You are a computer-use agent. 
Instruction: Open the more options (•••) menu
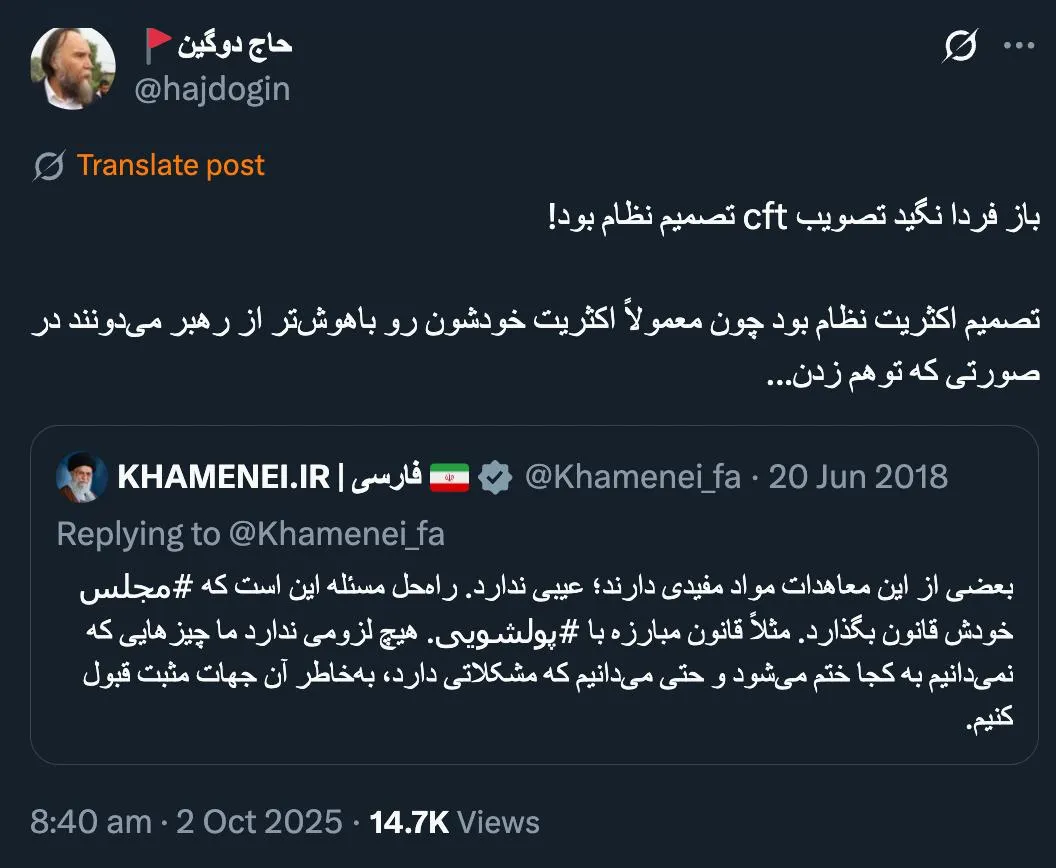(x=1021, y=44)
